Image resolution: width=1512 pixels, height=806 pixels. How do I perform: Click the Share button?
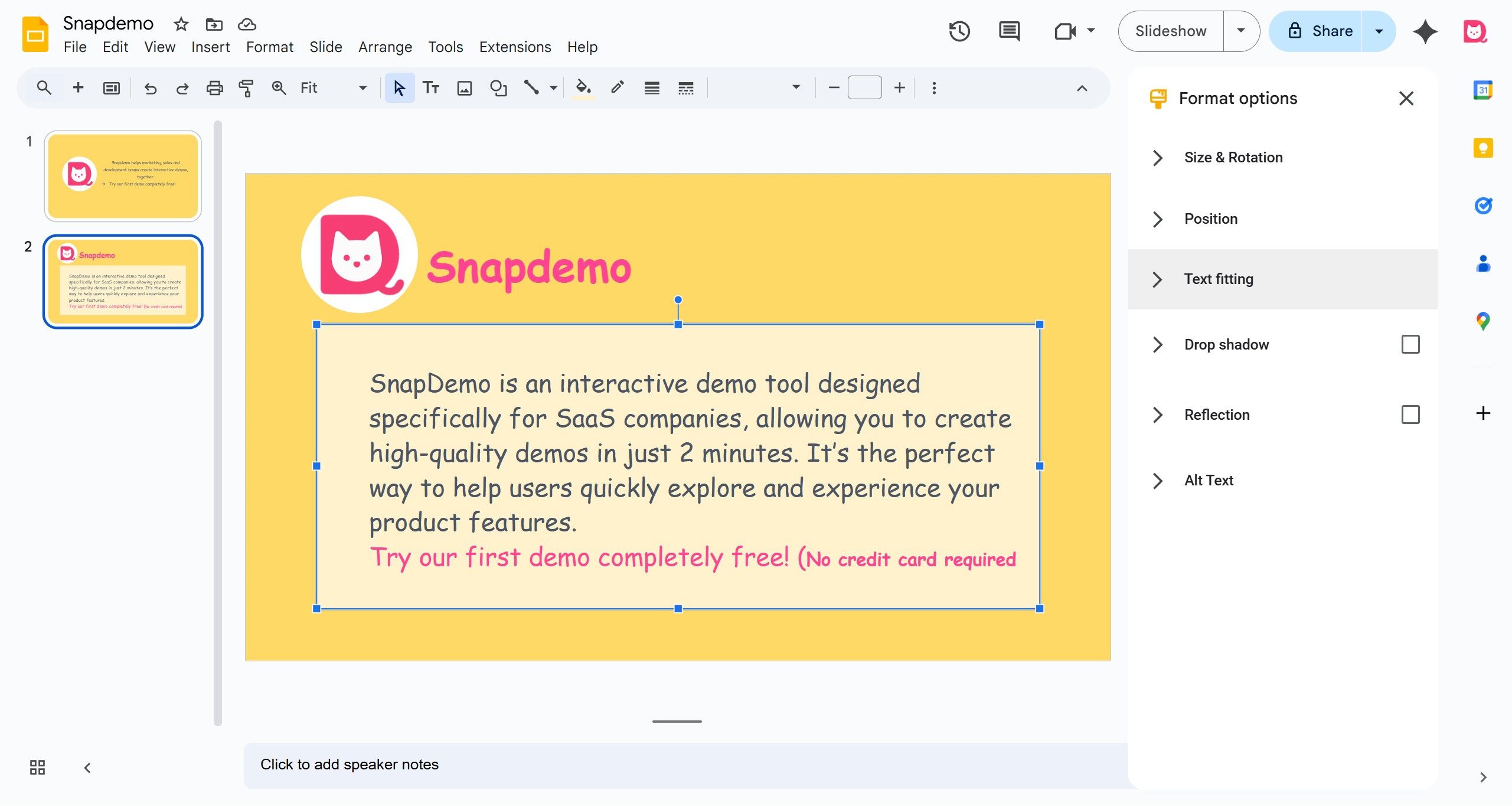1316,31
